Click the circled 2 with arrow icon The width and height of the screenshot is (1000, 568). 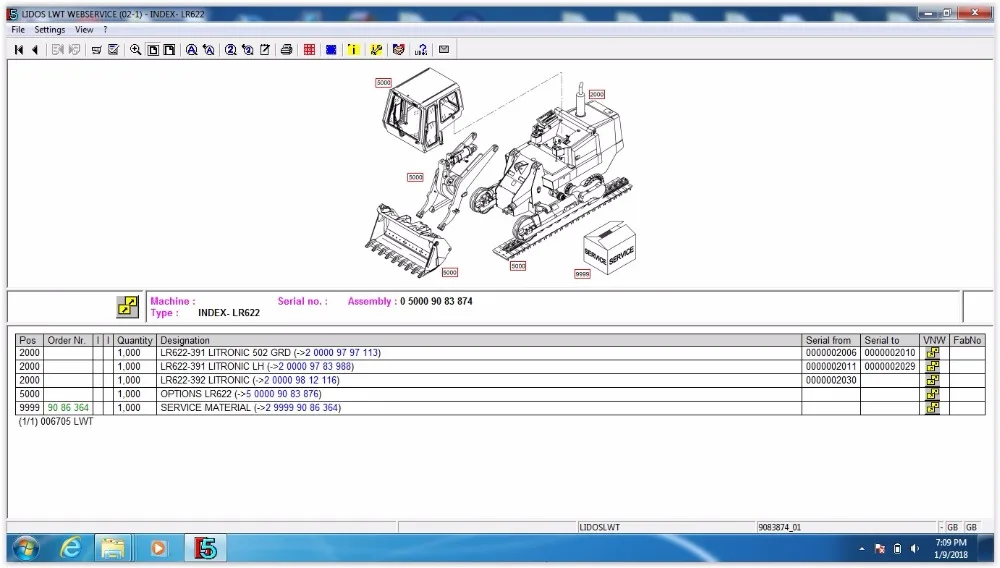click(x=247, y=50)
